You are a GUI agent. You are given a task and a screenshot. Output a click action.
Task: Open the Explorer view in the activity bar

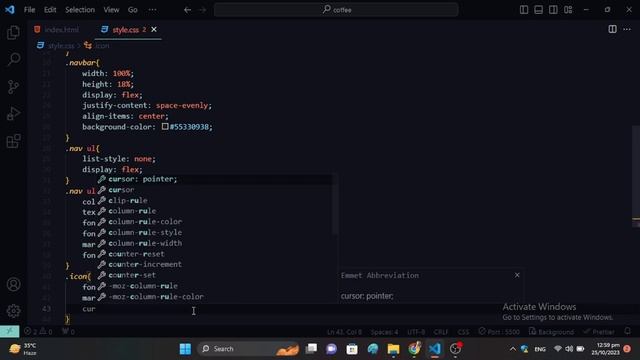click(x=13, y=33)
